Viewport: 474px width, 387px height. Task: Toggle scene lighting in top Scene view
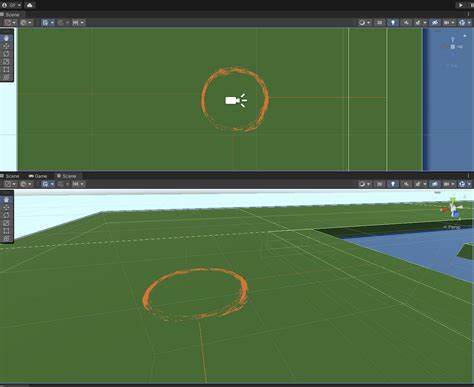393,23
